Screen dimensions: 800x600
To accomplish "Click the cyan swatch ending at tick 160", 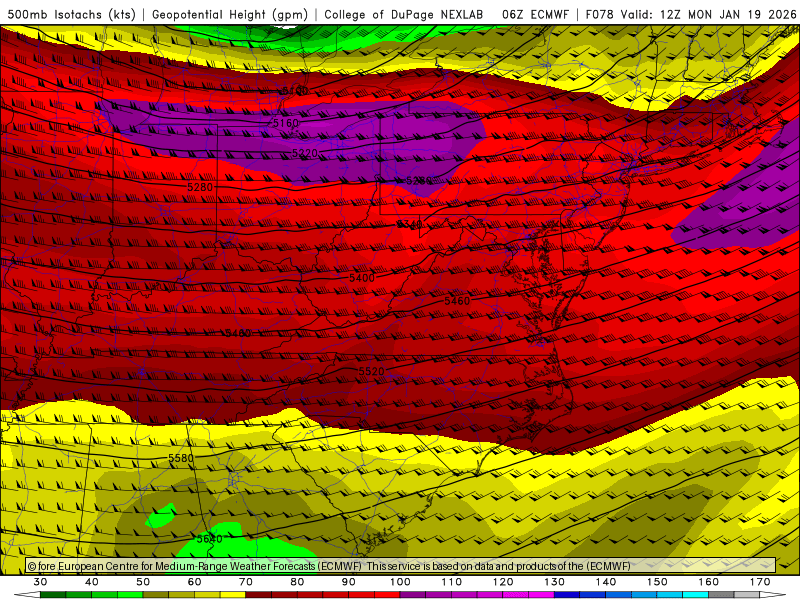I will pyautogui.click(x=695, y=595).
